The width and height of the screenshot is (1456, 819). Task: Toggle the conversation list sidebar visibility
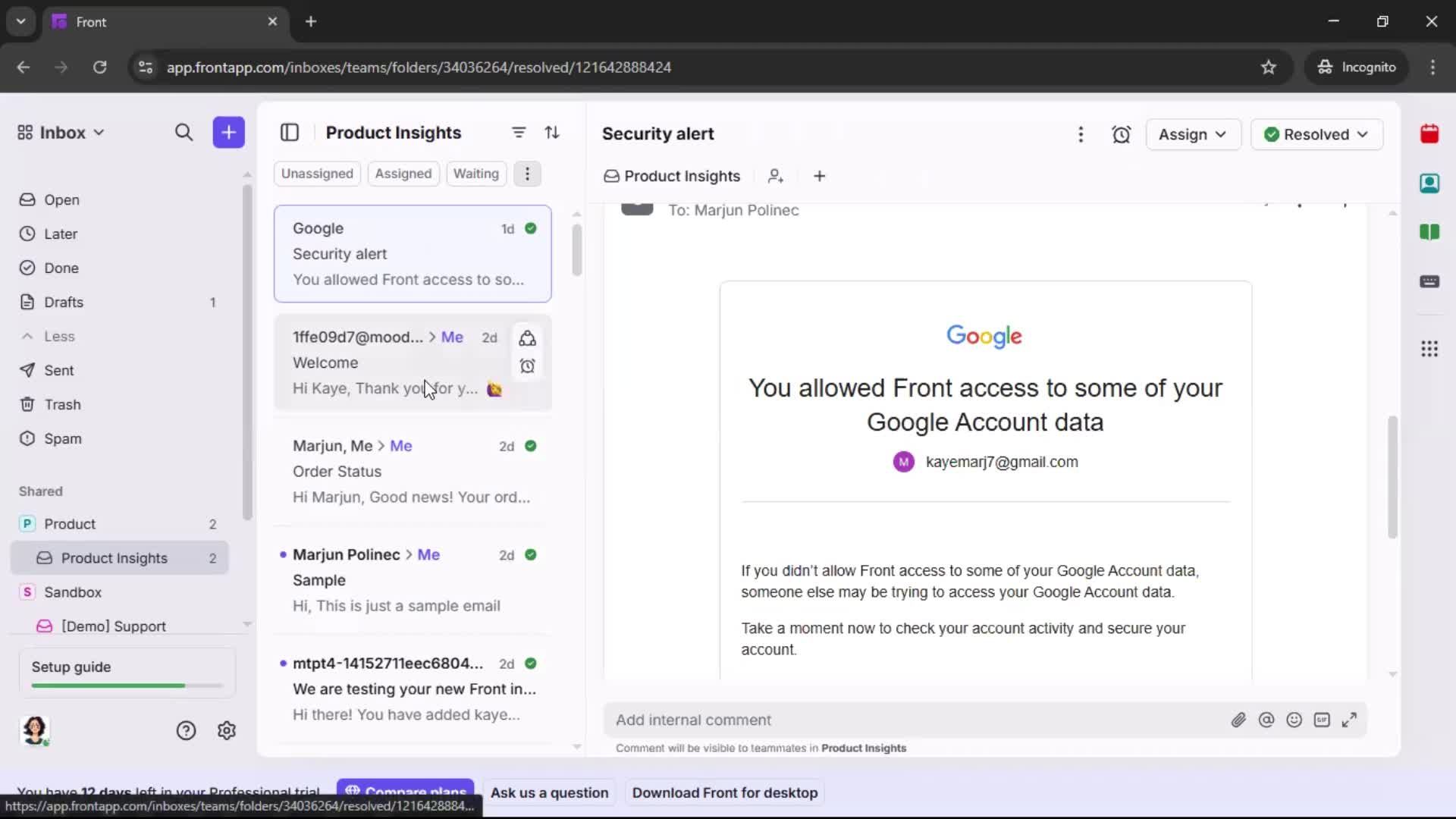coord(290,132)
